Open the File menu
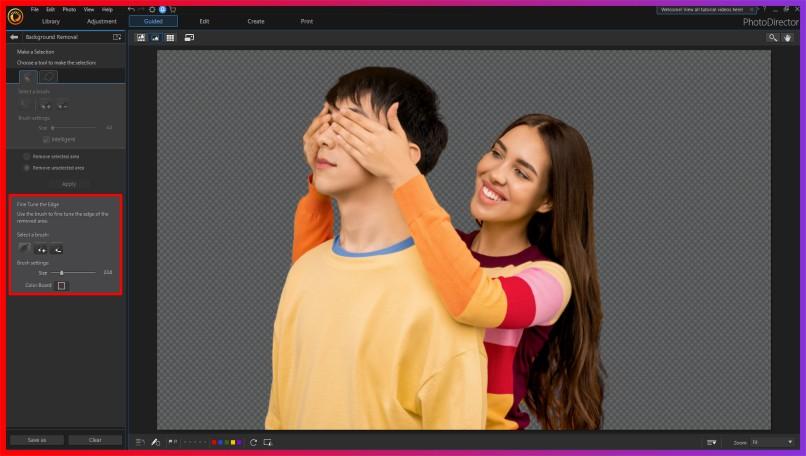 click(x=35, y=9)
